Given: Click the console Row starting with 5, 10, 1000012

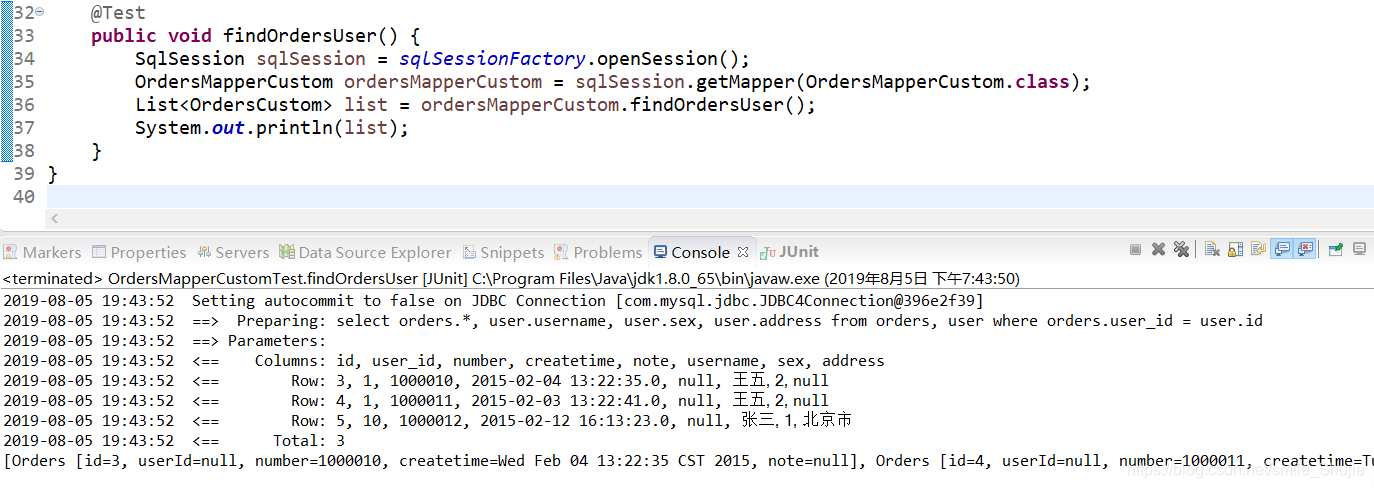Looking at the screenshot, I should point(428,420).
